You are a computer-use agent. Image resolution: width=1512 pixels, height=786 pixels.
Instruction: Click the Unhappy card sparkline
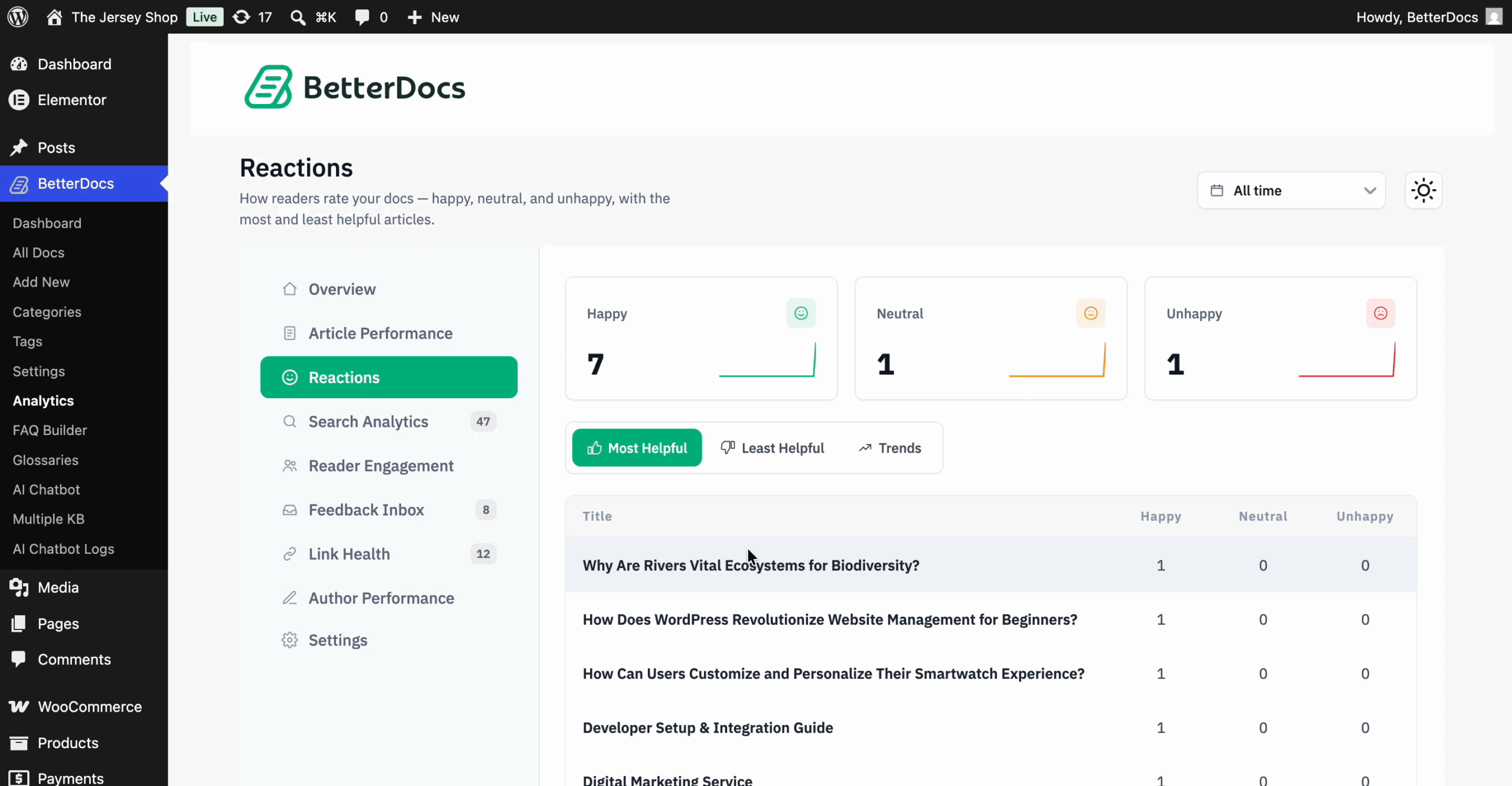[x=1347, y=359]
